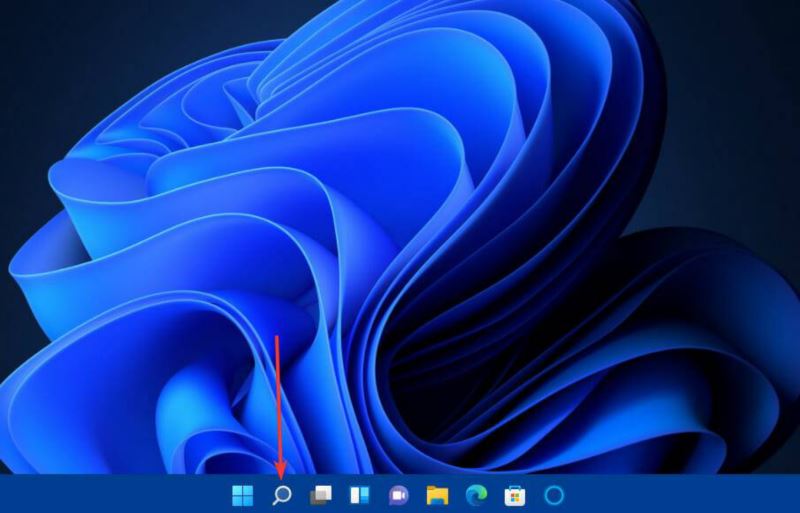800x513 pixels.
Task: Open the Widgets panel icon
Action: pos(359,495)
